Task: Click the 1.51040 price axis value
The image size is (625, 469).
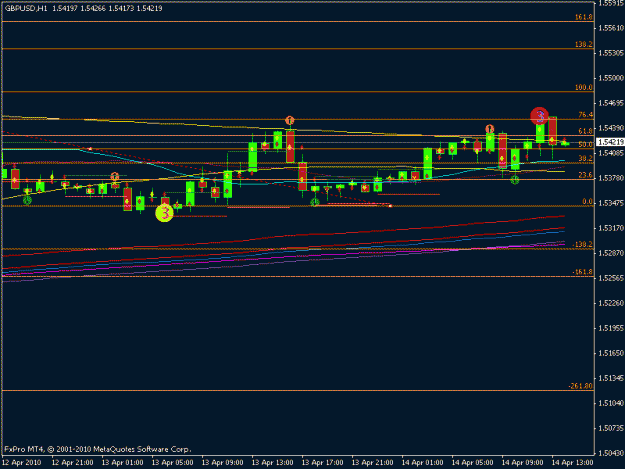Action: (x=611, y=403)
